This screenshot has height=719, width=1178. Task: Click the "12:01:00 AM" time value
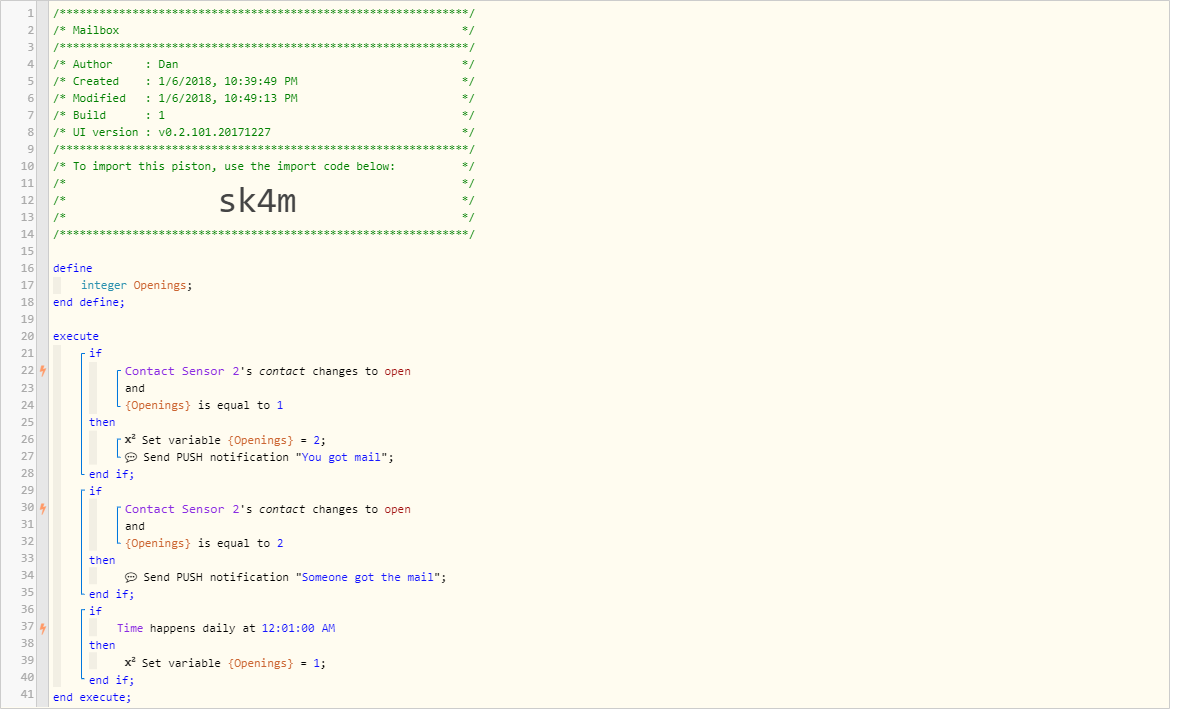click(x=298, y=628)
